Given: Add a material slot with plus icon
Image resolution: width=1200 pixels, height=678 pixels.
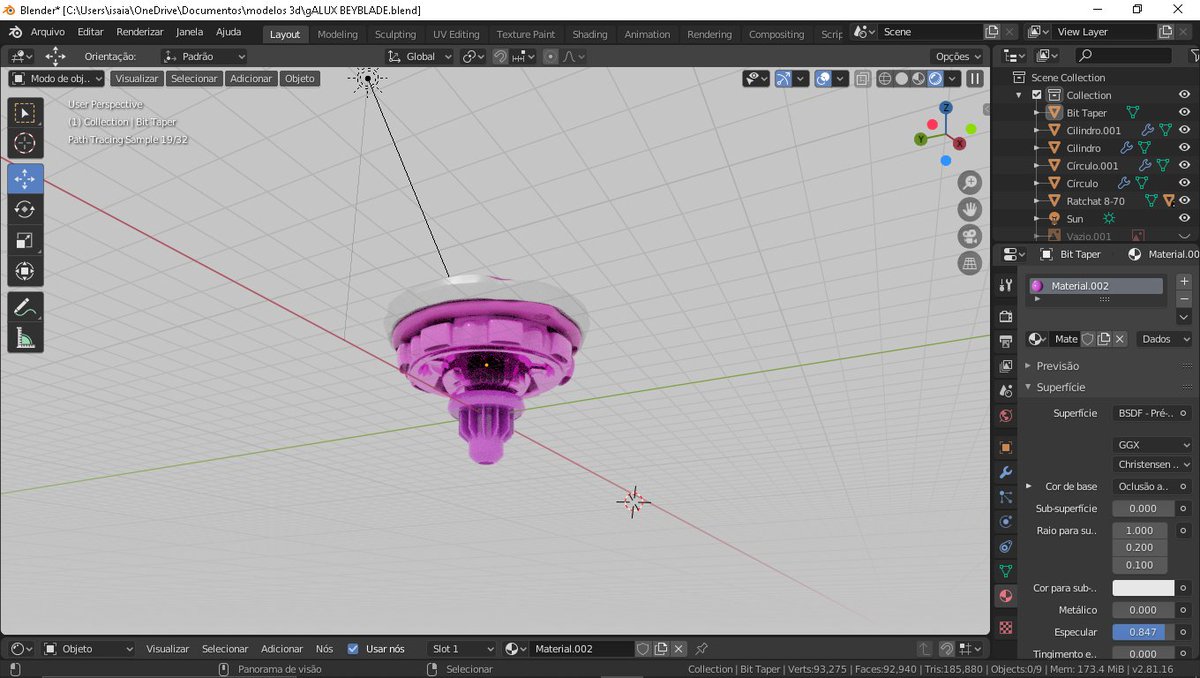Looking at the screenshot, I should coord(1184,282).
